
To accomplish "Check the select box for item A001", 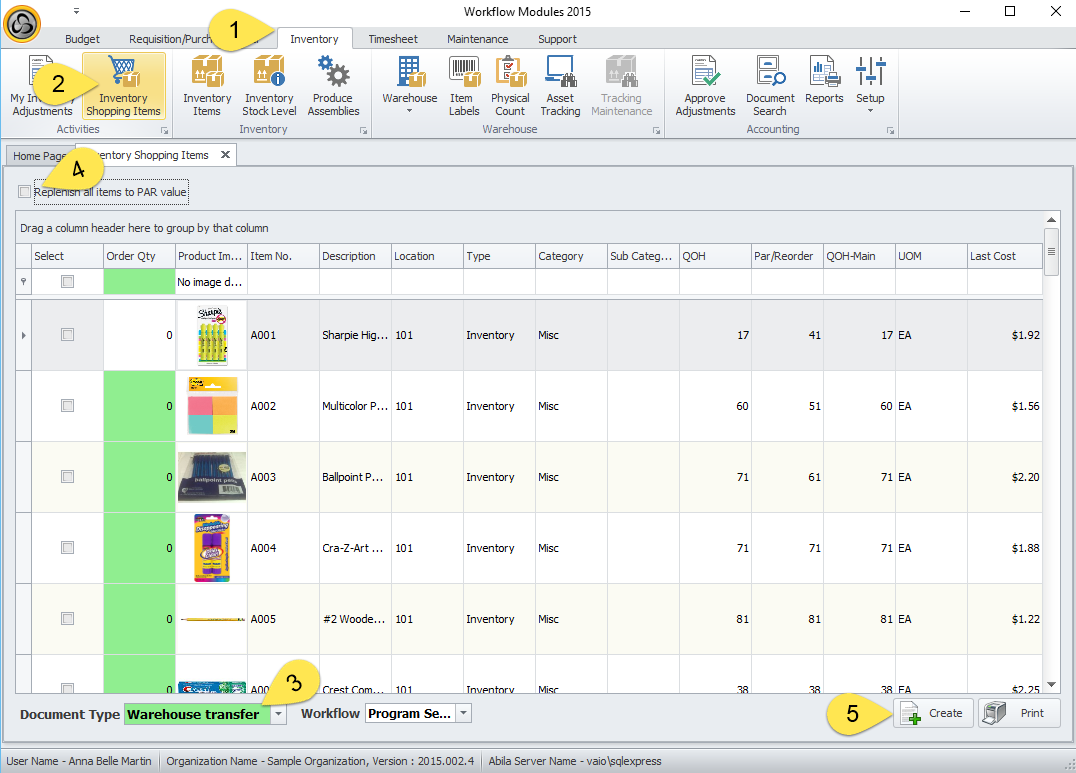I will click(67, 335).
